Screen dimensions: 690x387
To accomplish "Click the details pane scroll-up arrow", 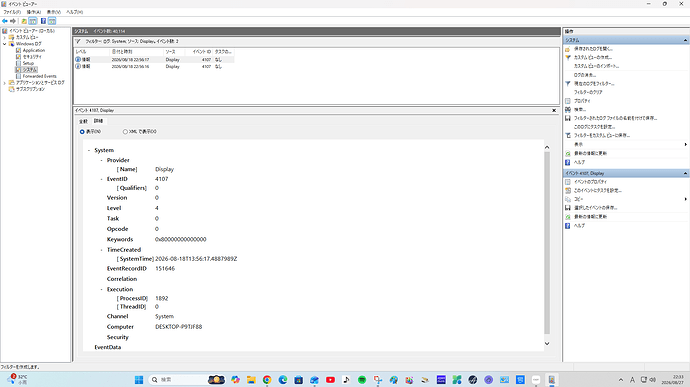I will pos(547,147).
